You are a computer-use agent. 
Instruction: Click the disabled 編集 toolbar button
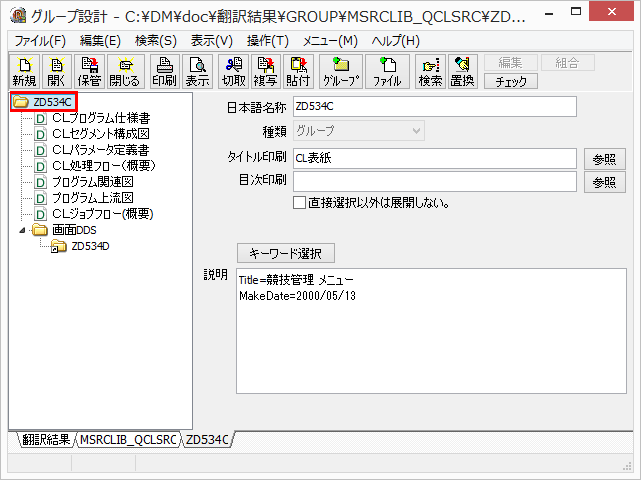pyautogui.click(x=511, y=63)
